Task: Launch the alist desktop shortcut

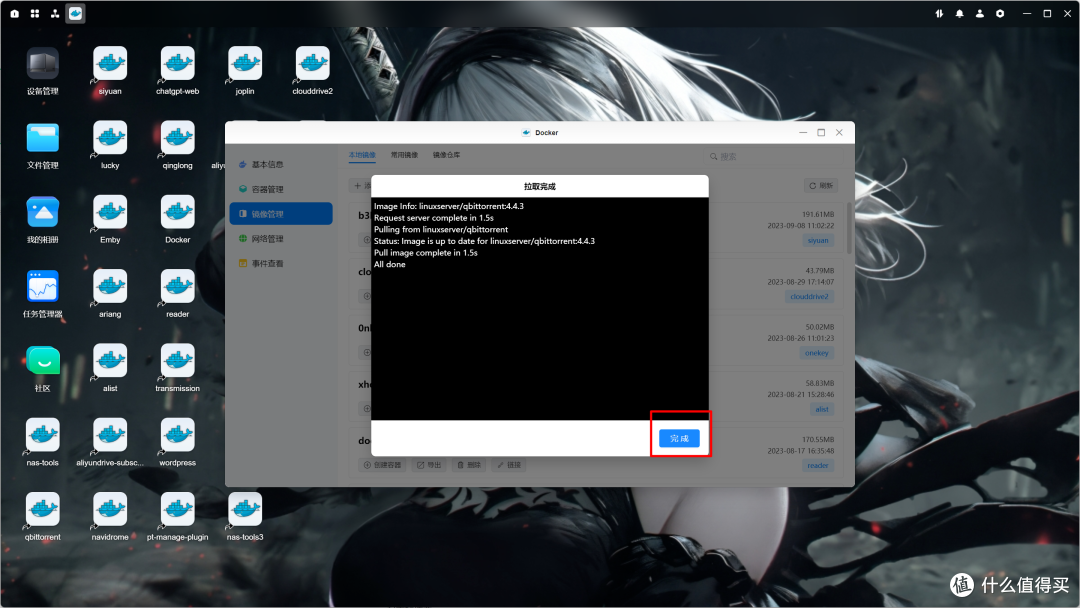Action: click(x=110, y=368)
